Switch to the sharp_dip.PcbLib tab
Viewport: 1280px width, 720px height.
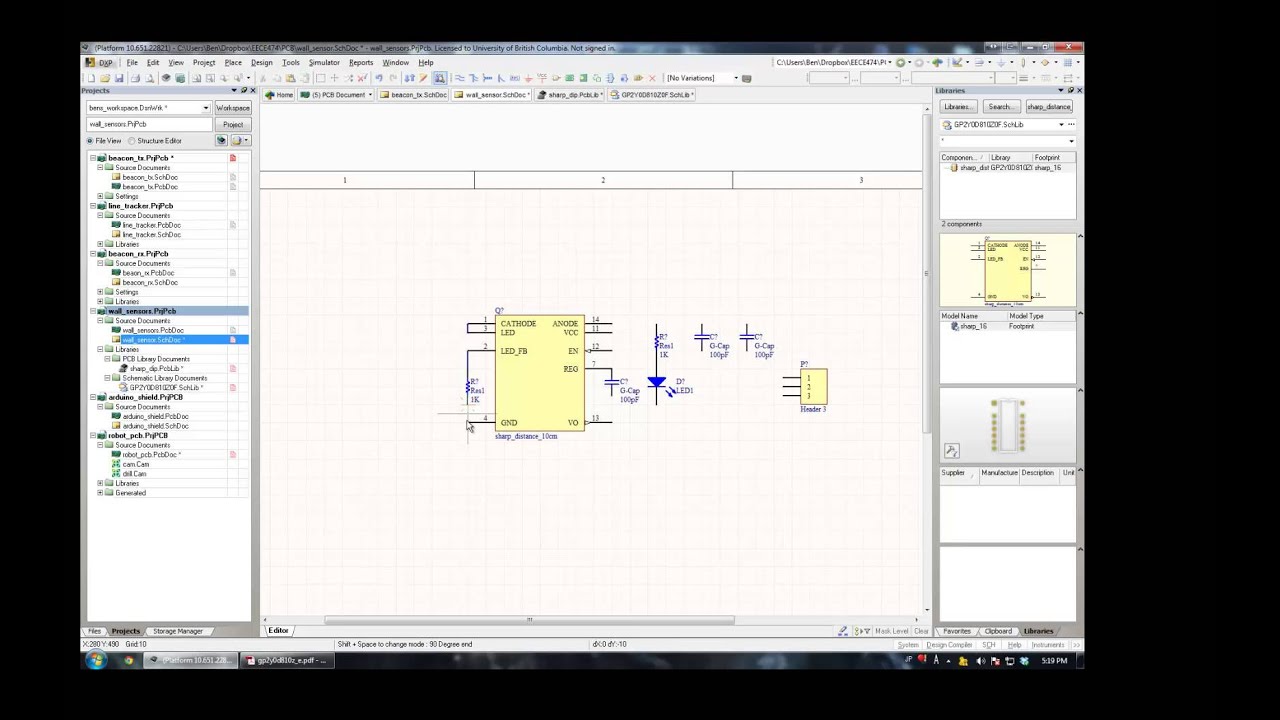pyautogui.click(x=569, y=95)
